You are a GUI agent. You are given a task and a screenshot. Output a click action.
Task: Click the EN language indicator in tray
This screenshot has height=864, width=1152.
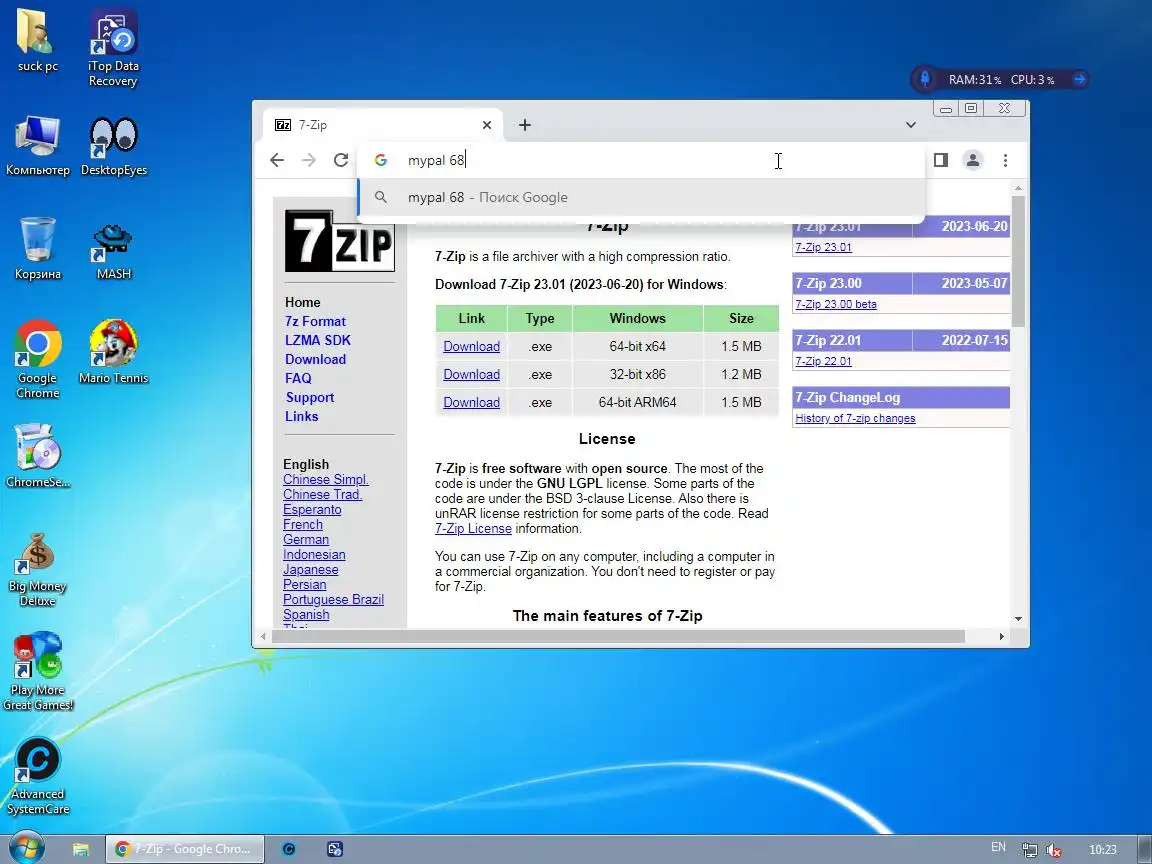coord(998,847)
